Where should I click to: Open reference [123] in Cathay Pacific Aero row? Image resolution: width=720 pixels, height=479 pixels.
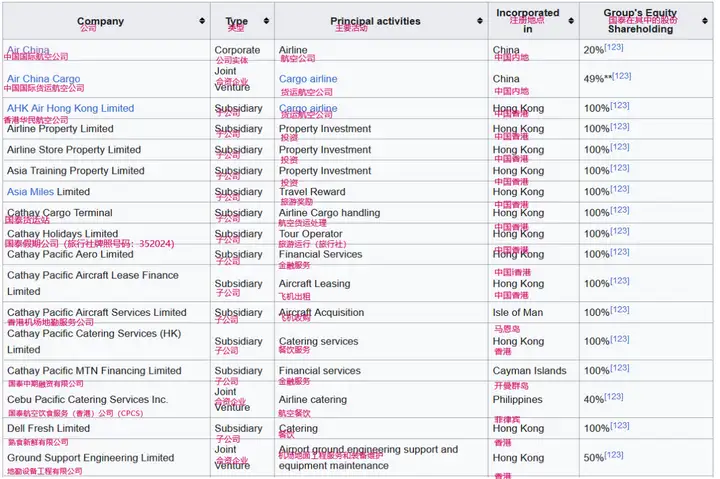(x=620, y=252)
